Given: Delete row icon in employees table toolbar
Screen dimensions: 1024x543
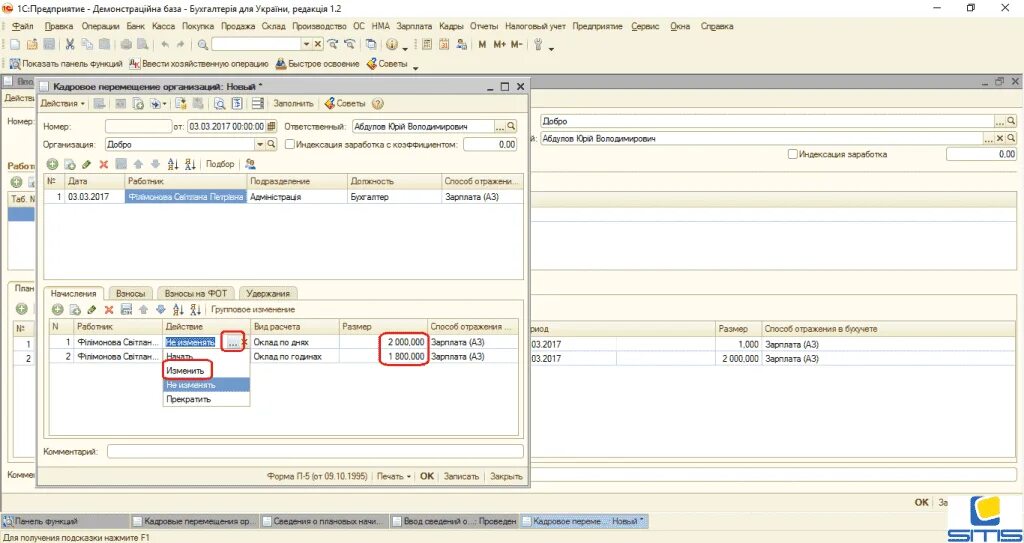Looking at the screenshot, I should tap(103, 164).
